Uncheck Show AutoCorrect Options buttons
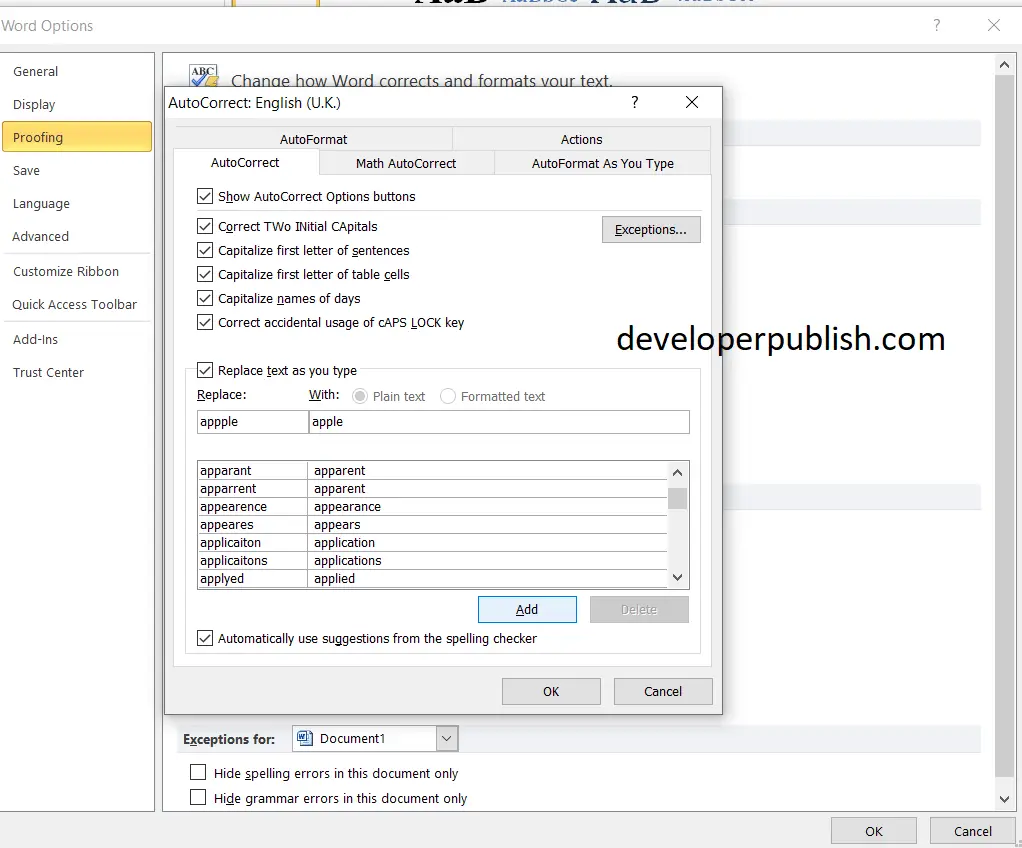Viewport: 1022px width, 848px height. coord(205,196)
